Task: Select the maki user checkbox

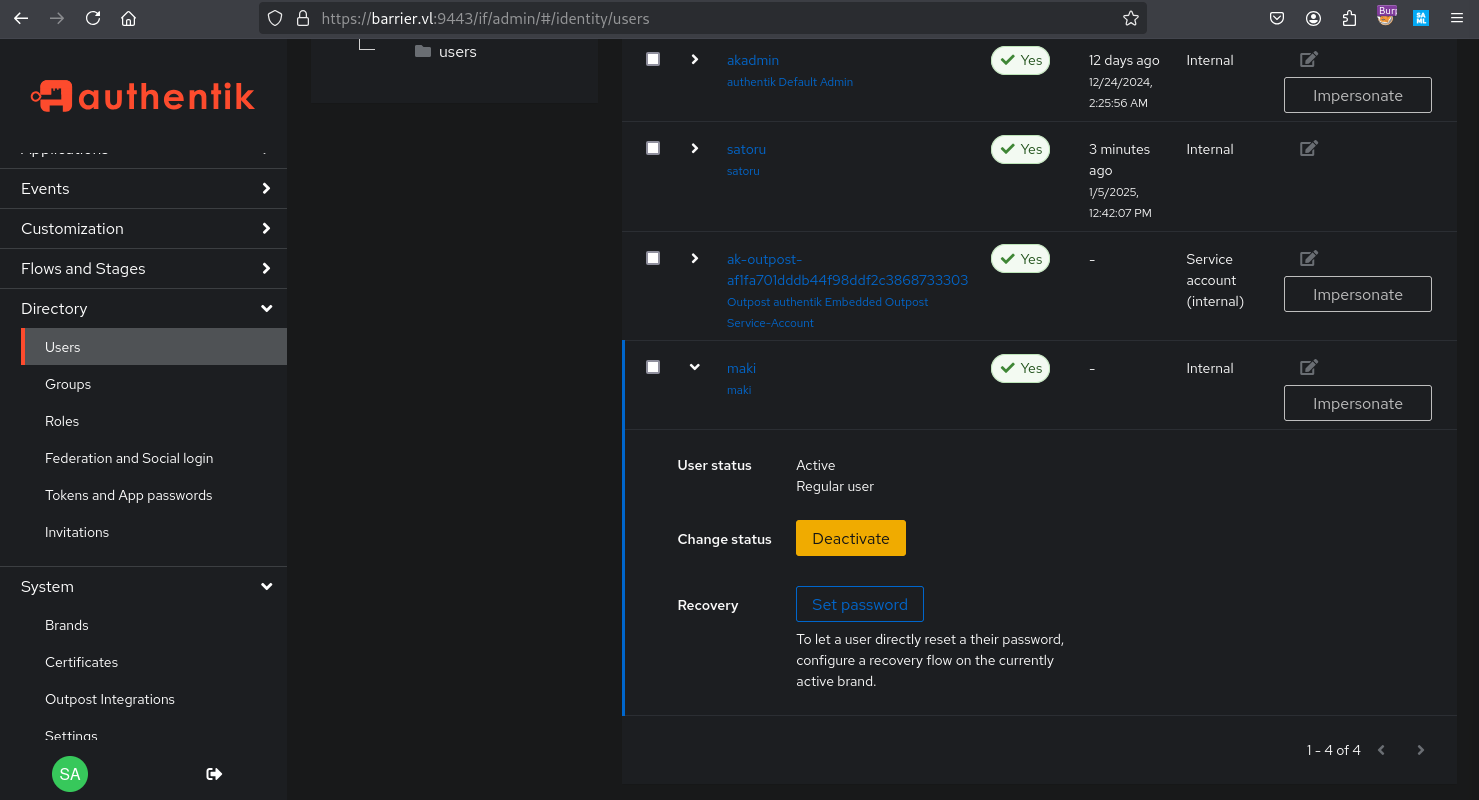Action: tap(653, 367)
